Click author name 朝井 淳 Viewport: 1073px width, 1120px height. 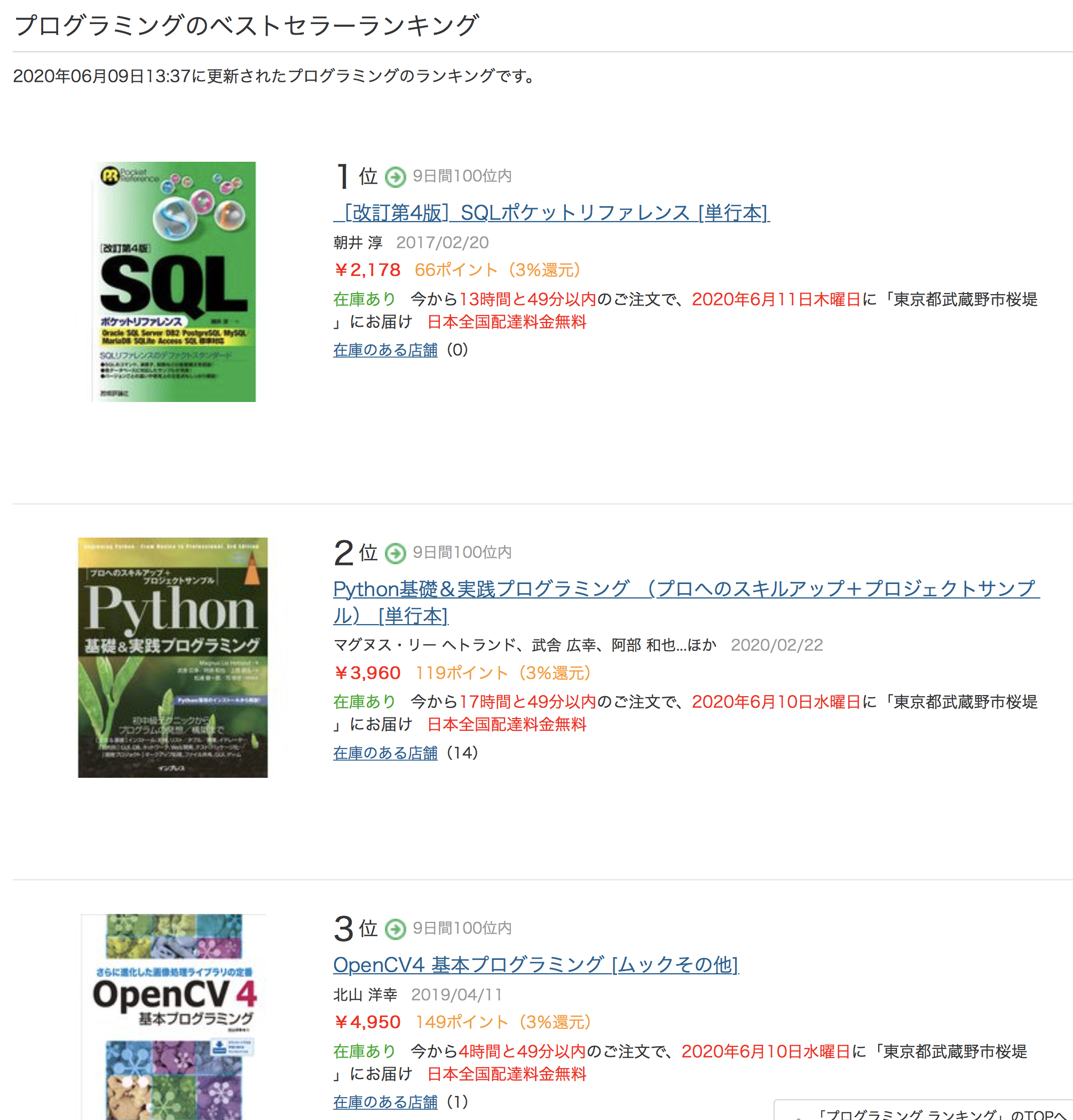(x=358, y=242)
